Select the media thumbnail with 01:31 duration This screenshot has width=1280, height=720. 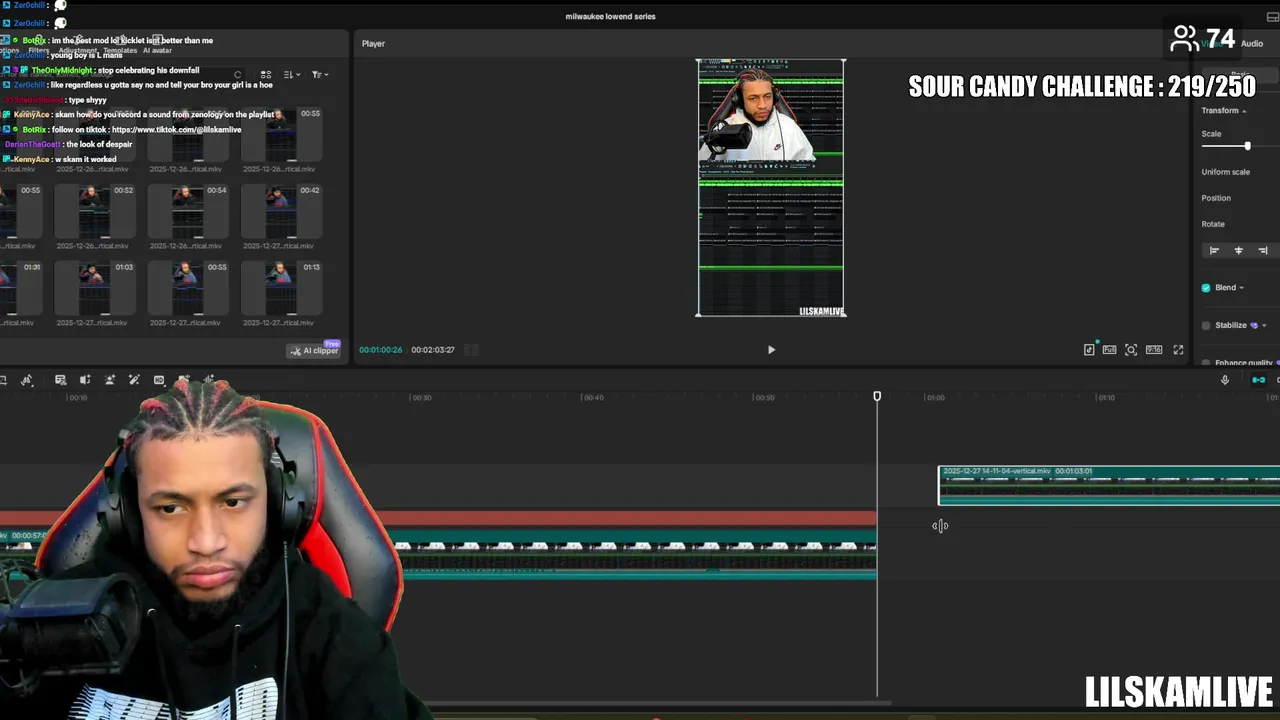point(21,288)
